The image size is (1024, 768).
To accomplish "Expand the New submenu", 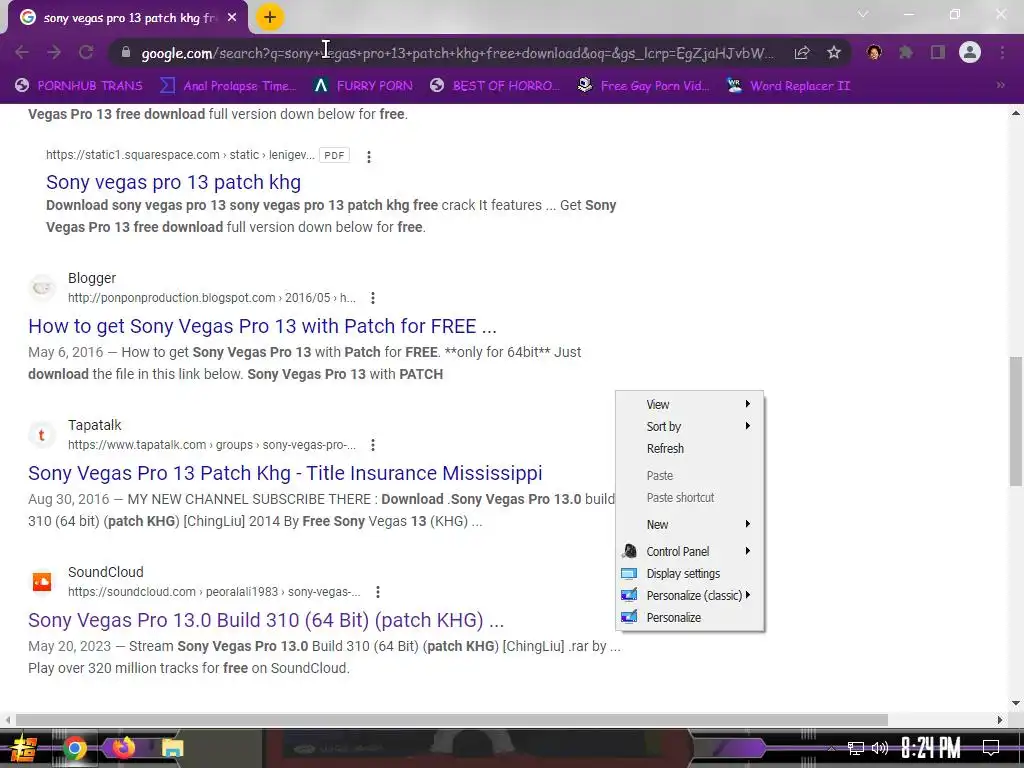I will 690,524.
